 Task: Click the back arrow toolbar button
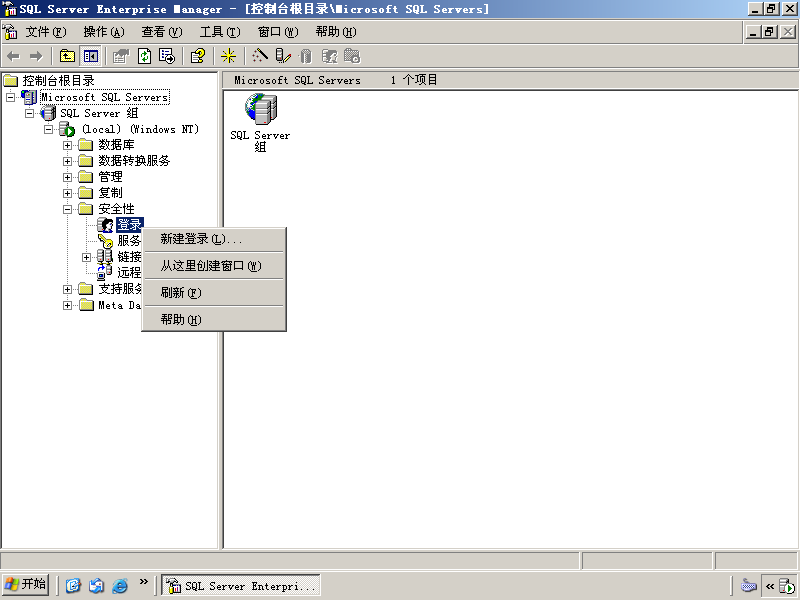pyautogui.click(x=13, y=56)
